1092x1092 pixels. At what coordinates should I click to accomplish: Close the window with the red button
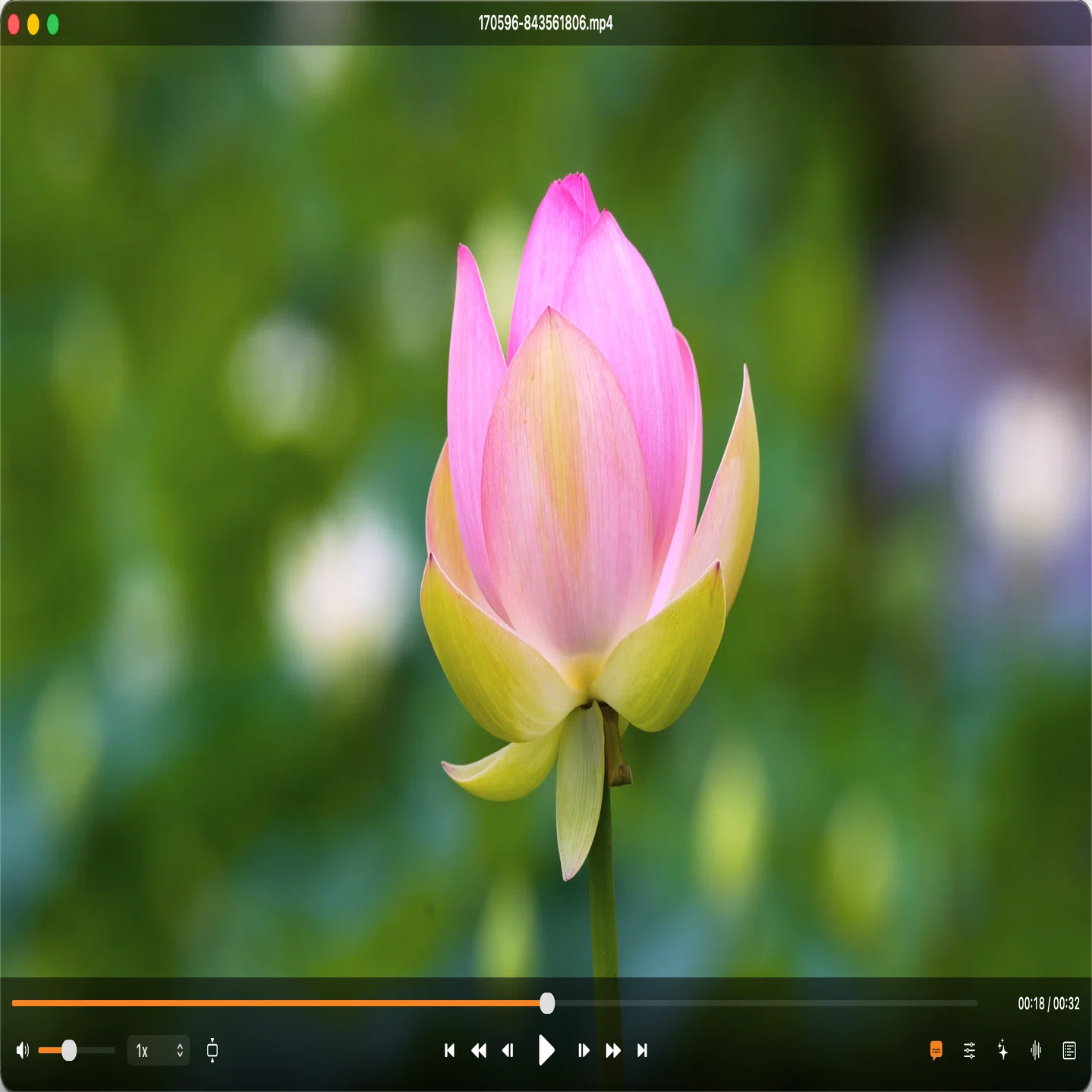[14, 24]
